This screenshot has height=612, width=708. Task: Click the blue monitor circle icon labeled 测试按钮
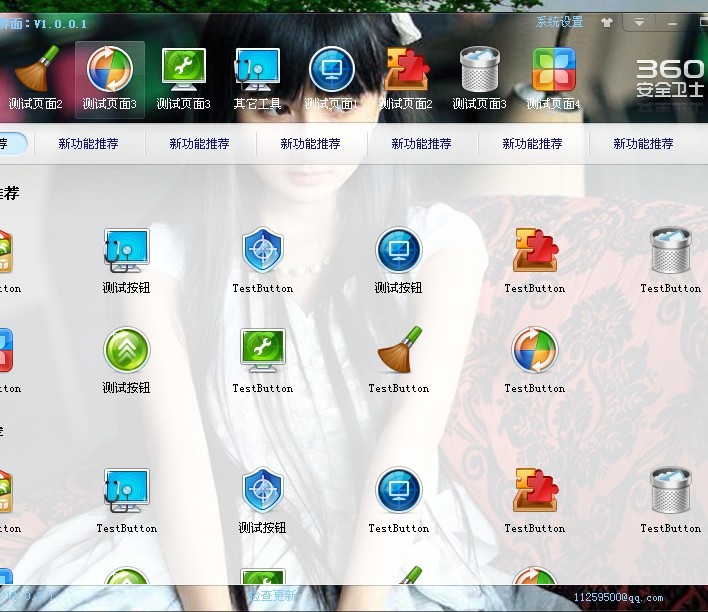398,261
